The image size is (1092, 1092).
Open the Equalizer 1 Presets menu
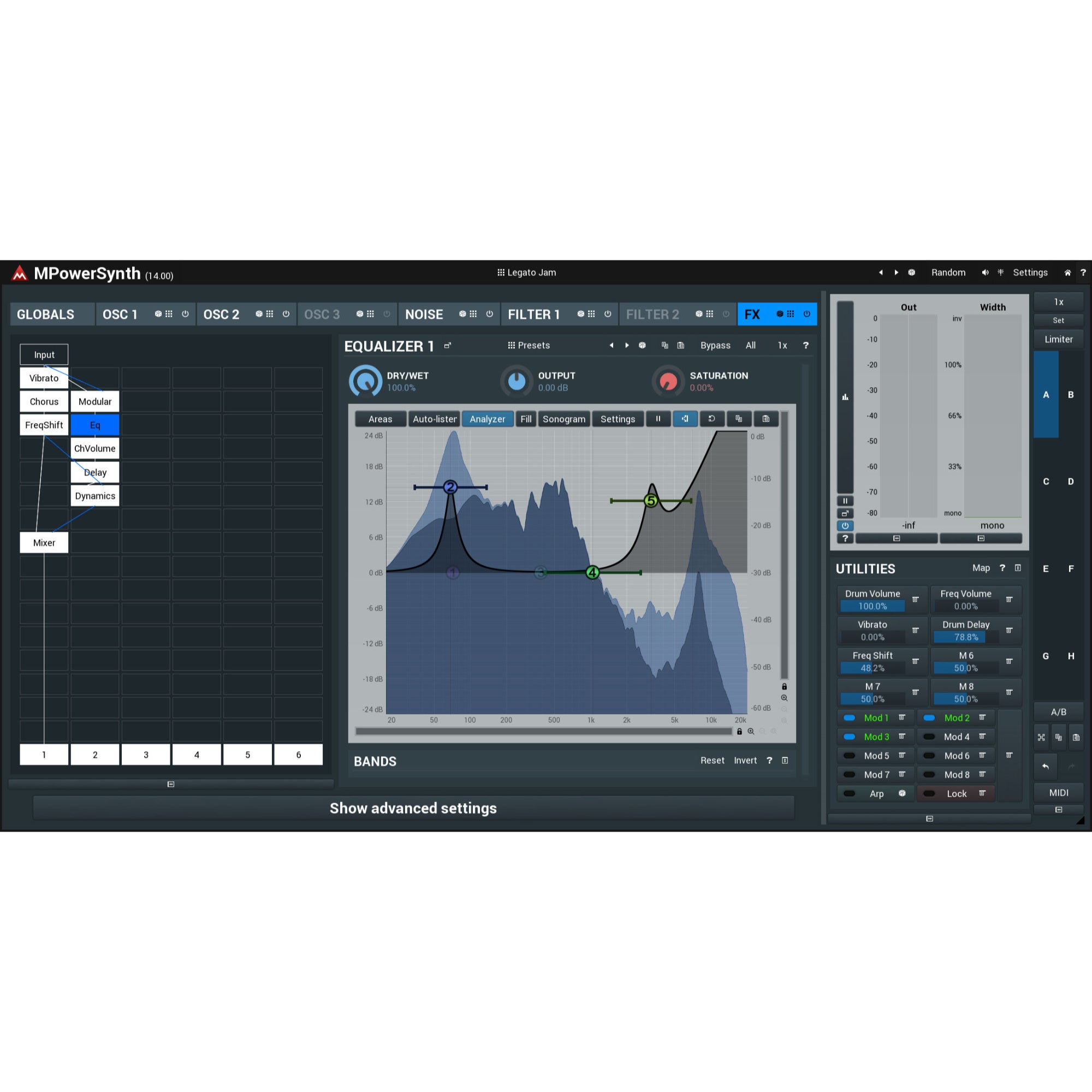pyautogui.click(x=529, y=346)
